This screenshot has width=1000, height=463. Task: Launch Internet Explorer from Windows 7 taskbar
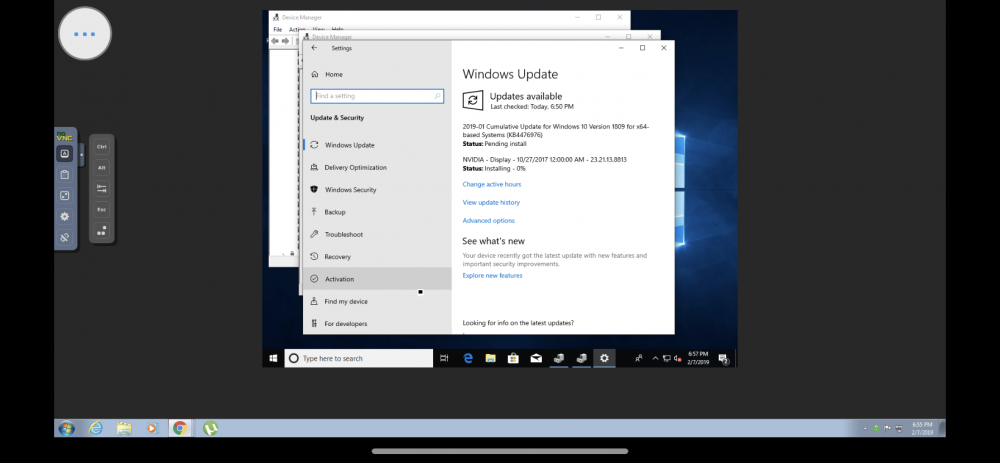pyautogui.click(x=96, y=428)
